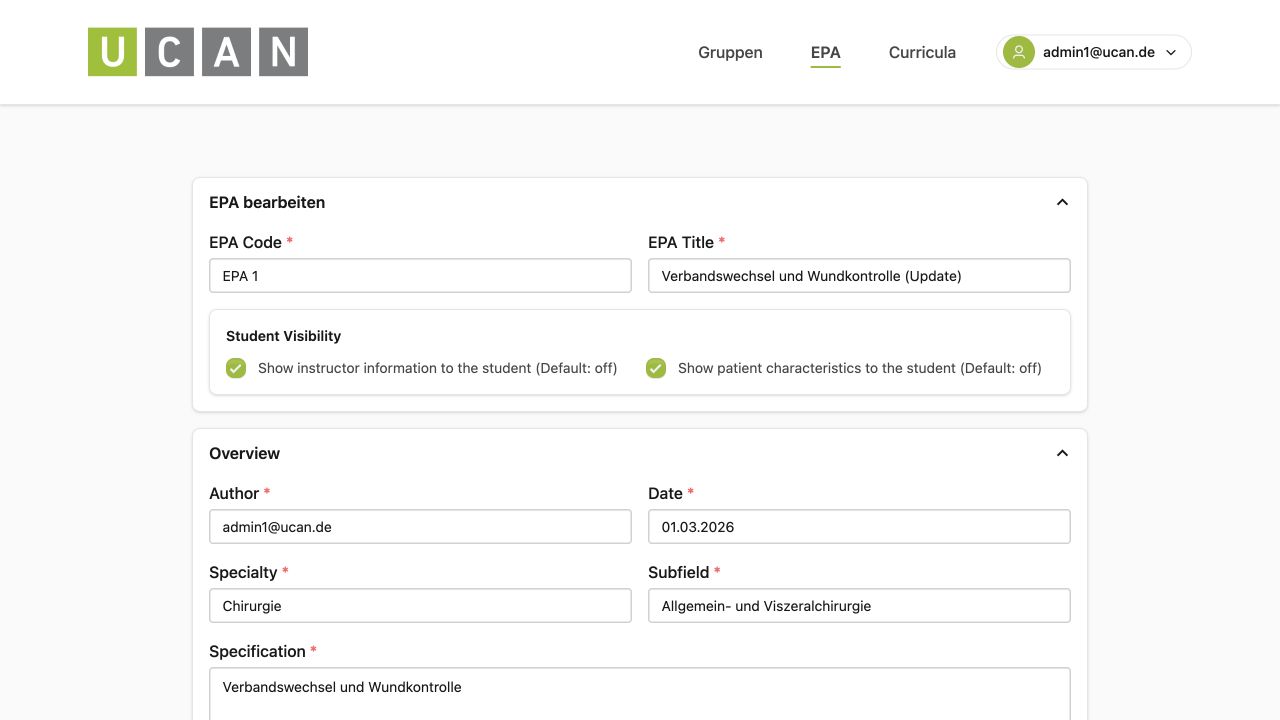Click the green U logo tile
Screen dimensions: 1280x720
(112, 52)
